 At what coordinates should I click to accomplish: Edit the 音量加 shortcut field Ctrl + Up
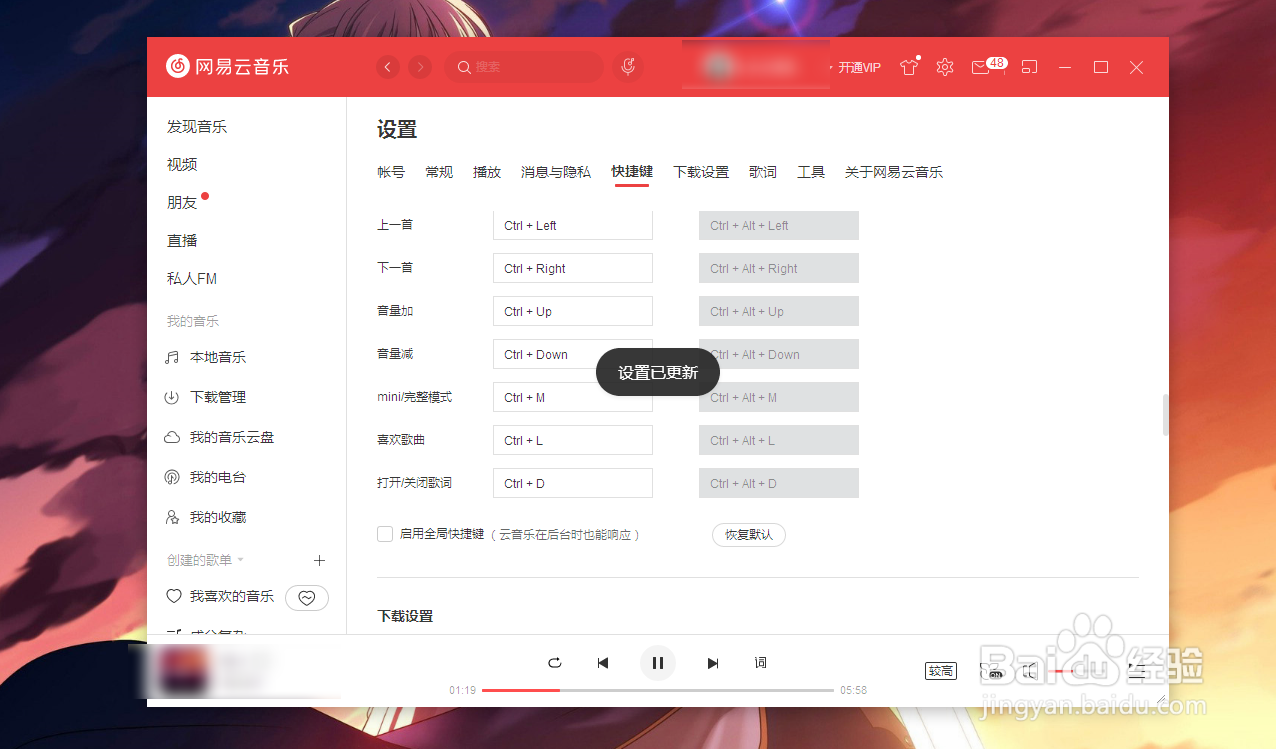click(573, 311)
